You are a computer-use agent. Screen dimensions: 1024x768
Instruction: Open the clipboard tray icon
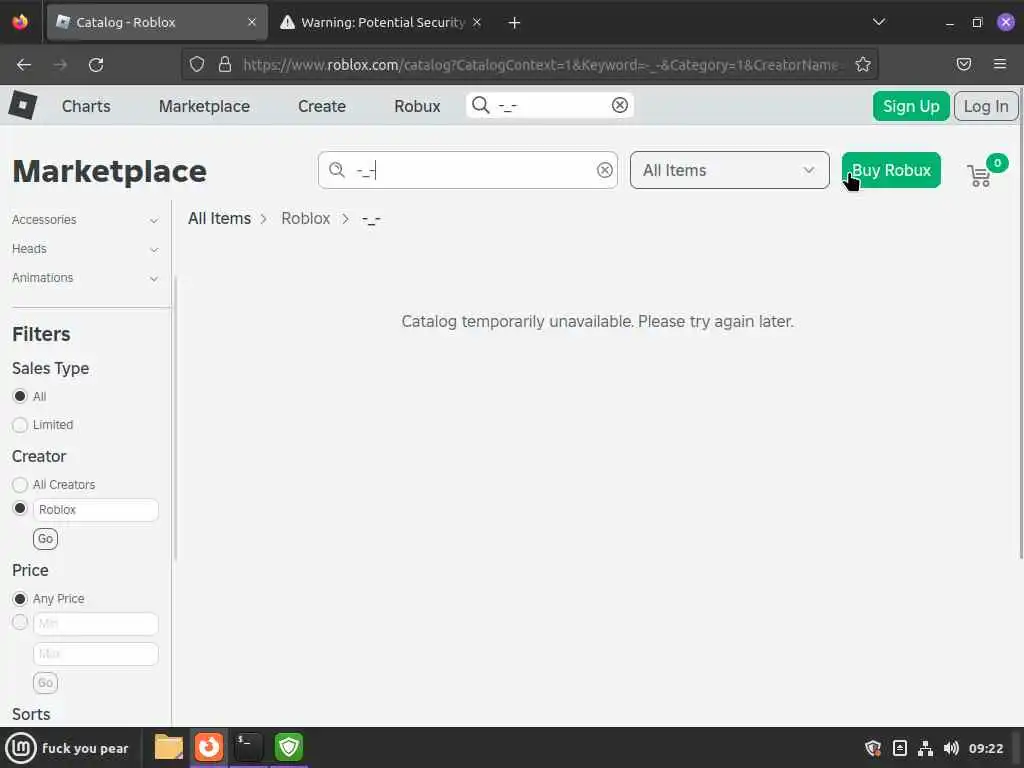(x=899, y=748)
